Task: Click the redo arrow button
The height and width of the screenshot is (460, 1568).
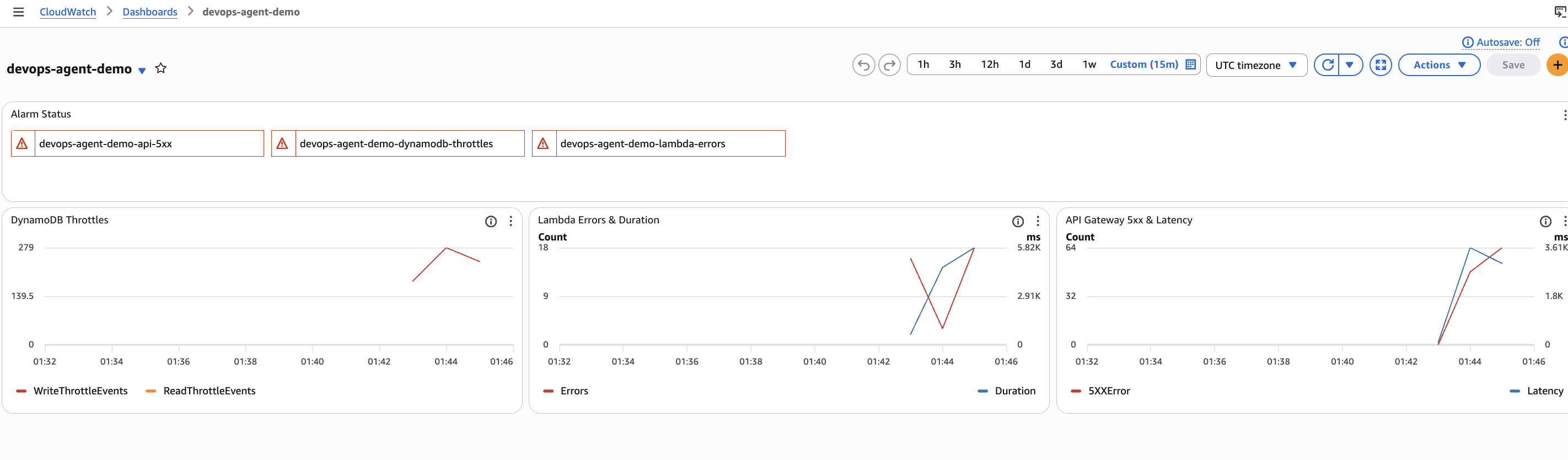Action: 889,65
